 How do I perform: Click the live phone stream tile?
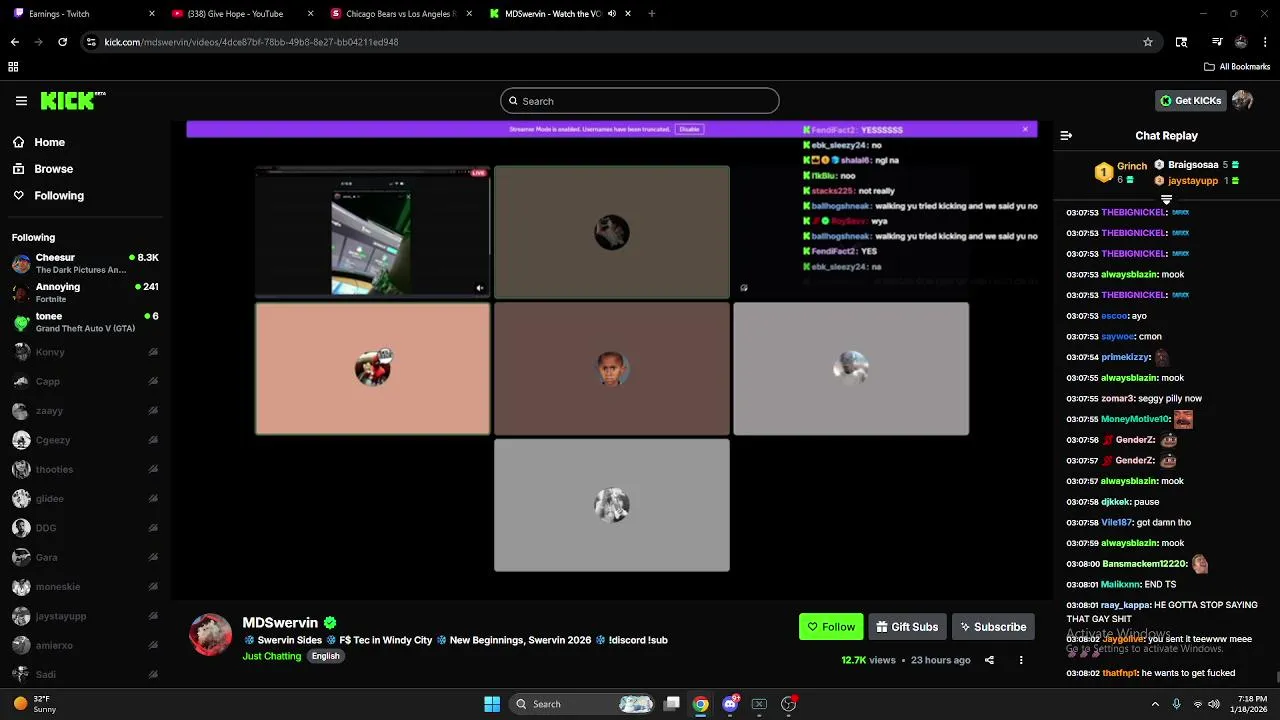(x=372, y=232)
